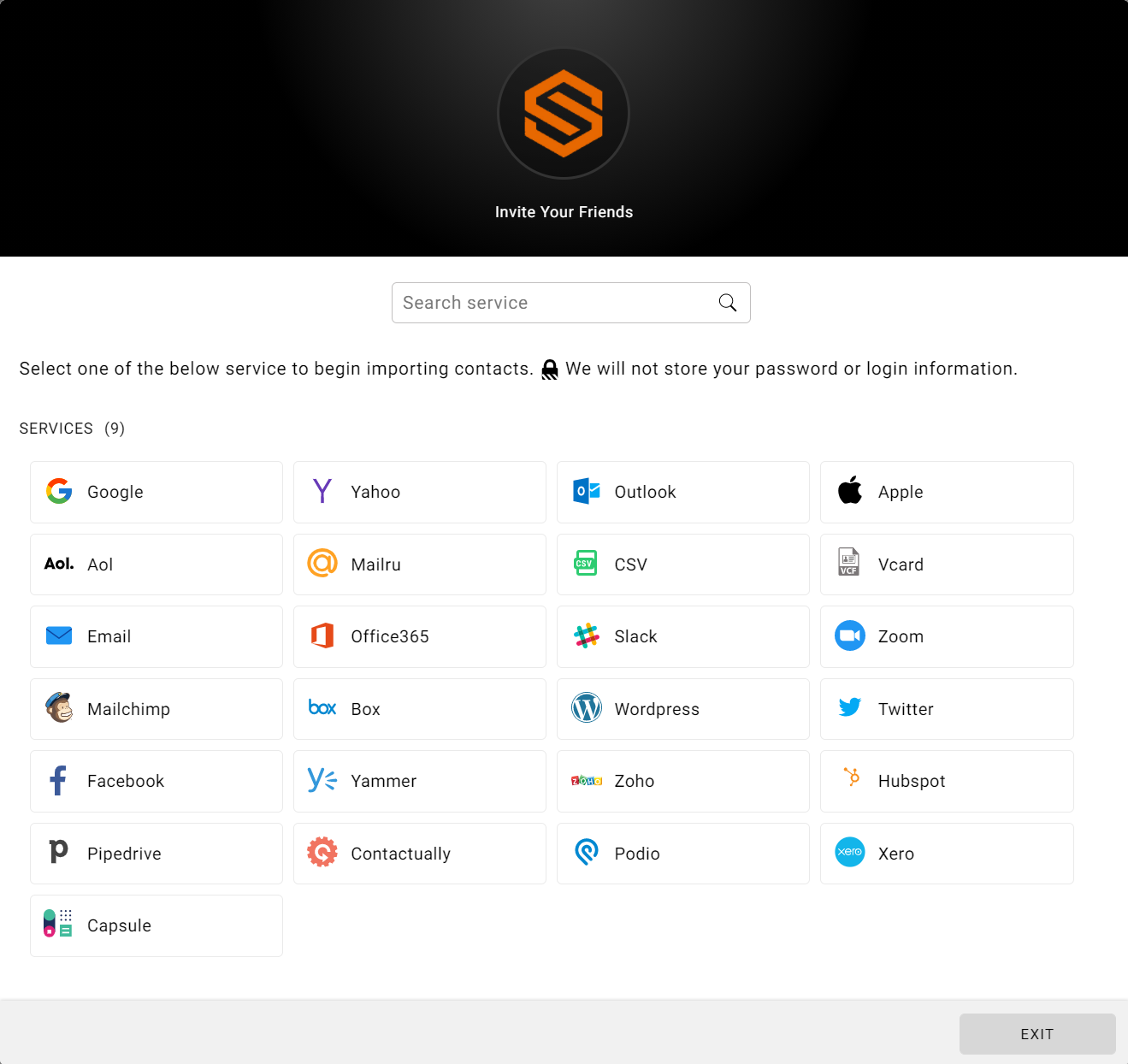Select the Xero service label

896,854
